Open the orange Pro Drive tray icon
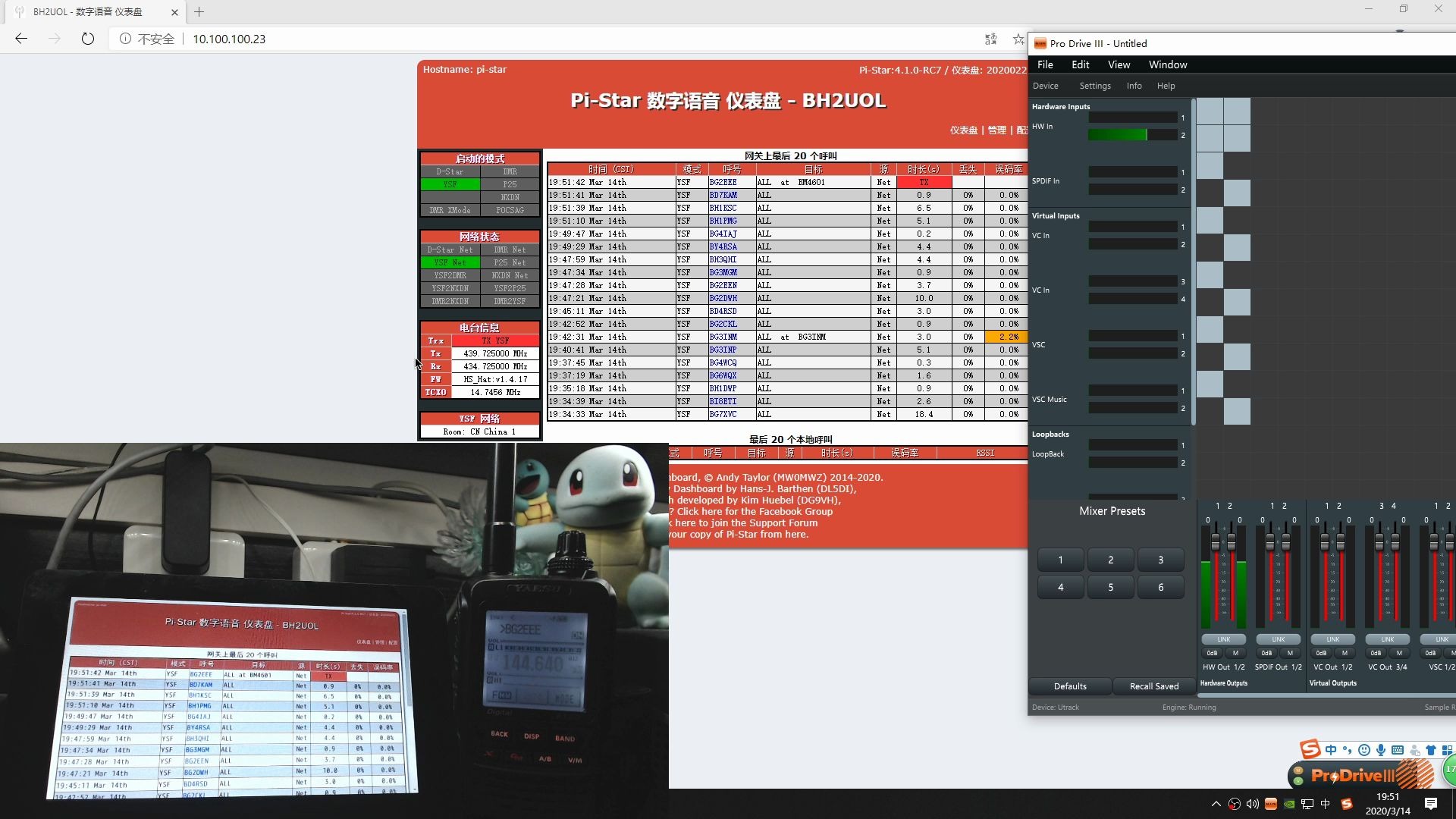 tap(1271, 804)
